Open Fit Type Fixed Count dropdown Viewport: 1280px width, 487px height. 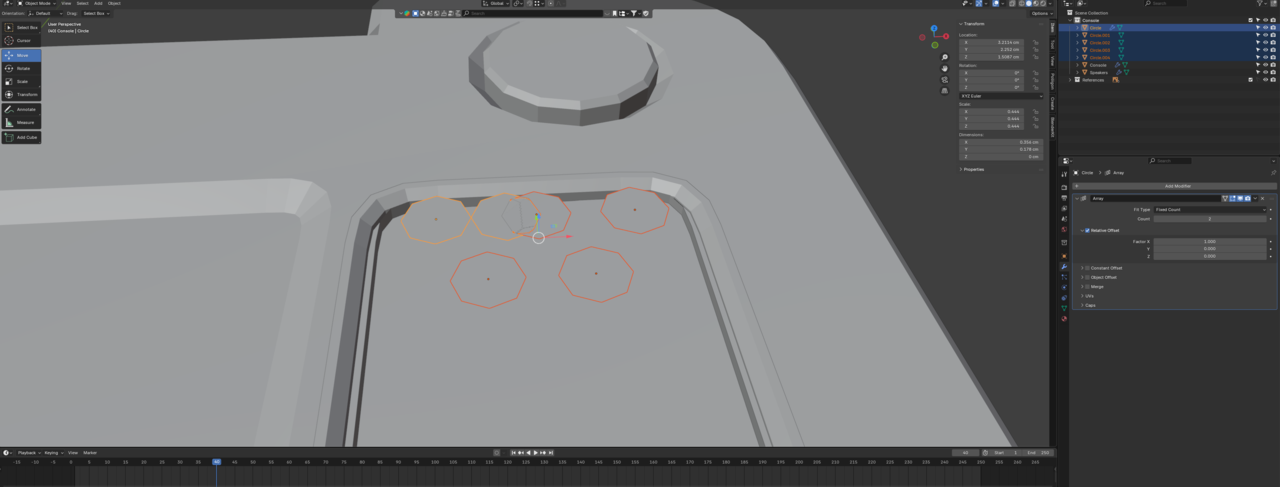coord(1210,210)
